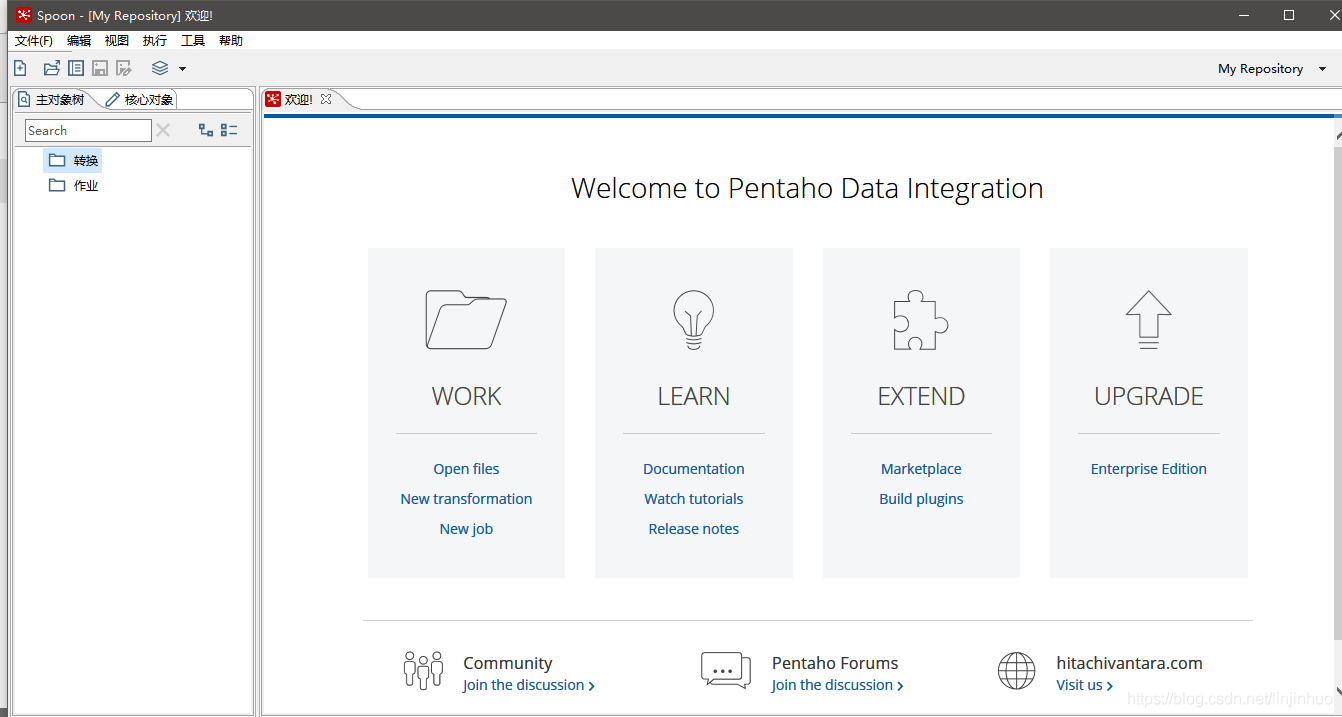Open the 执行 menu

tap(155, 41)
